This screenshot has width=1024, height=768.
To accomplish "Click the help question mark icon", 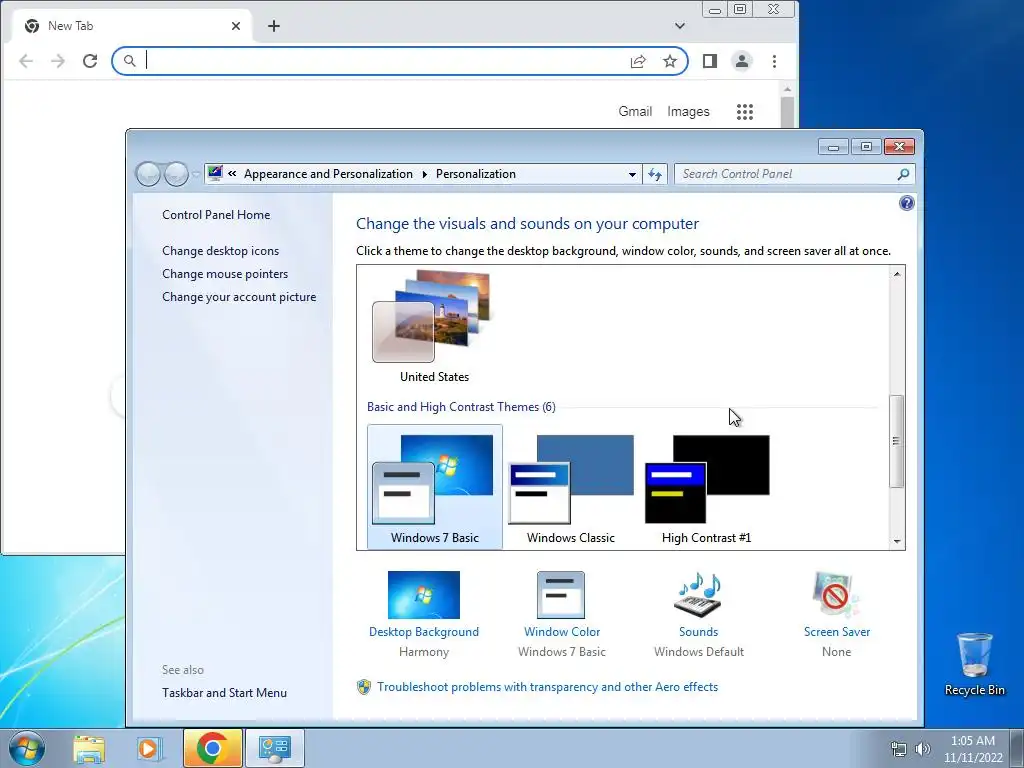I will coord(906,203).
